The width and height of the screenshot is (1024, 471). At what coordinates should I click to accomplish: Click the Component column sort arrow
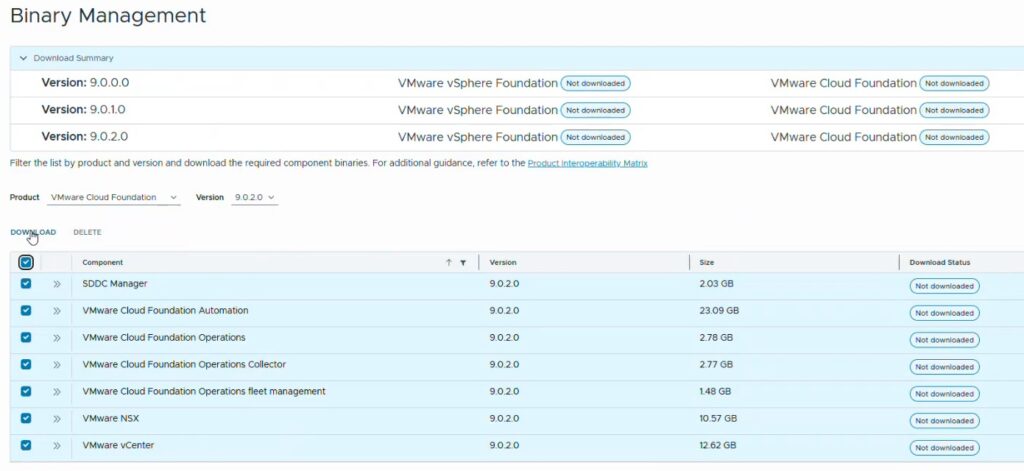[449, 263]
